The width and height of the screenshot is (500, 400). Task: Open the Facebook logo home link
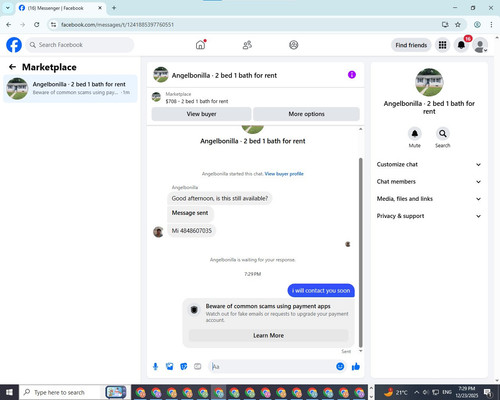(14, 45)
